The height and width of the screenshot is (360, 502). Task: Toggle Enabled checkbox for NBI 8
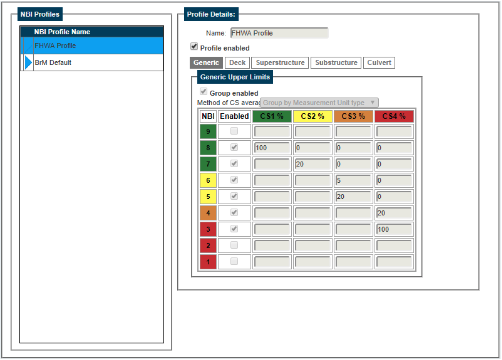(234, 147)
